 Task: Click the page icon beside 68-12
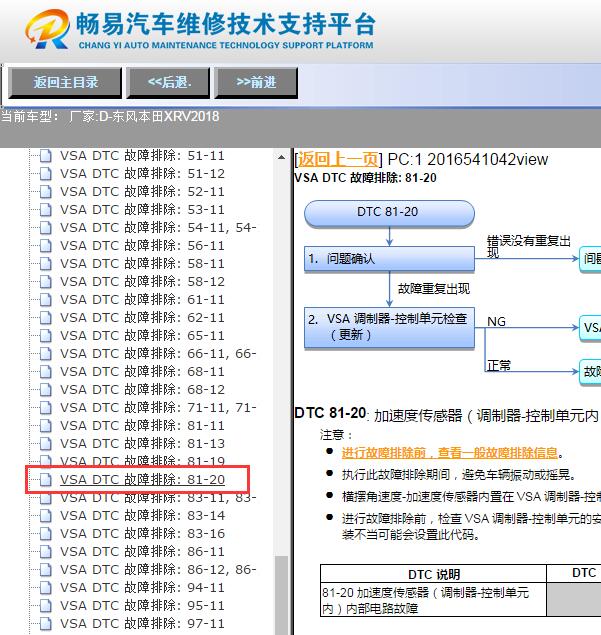coord(46,390)
